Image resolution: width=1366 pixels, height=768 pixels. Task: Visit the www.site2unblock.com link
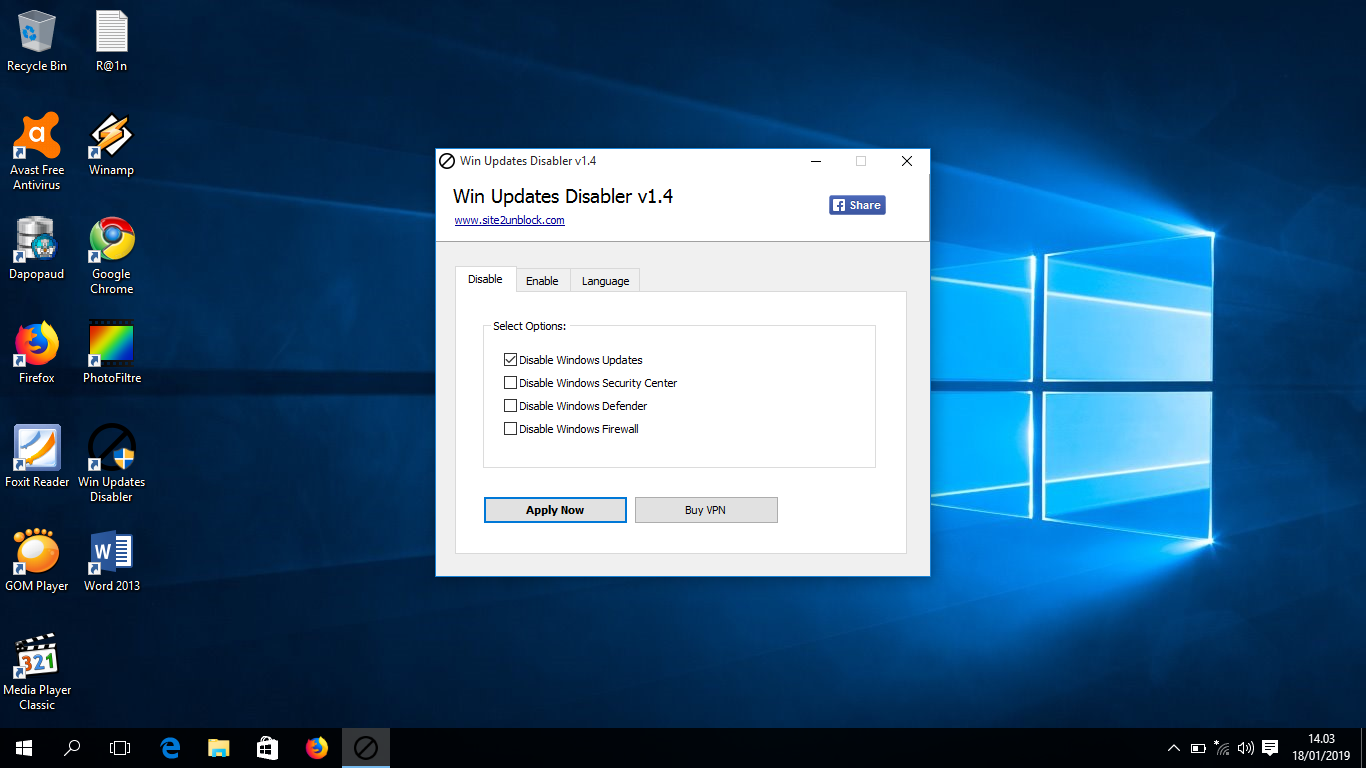pos(509,220)
